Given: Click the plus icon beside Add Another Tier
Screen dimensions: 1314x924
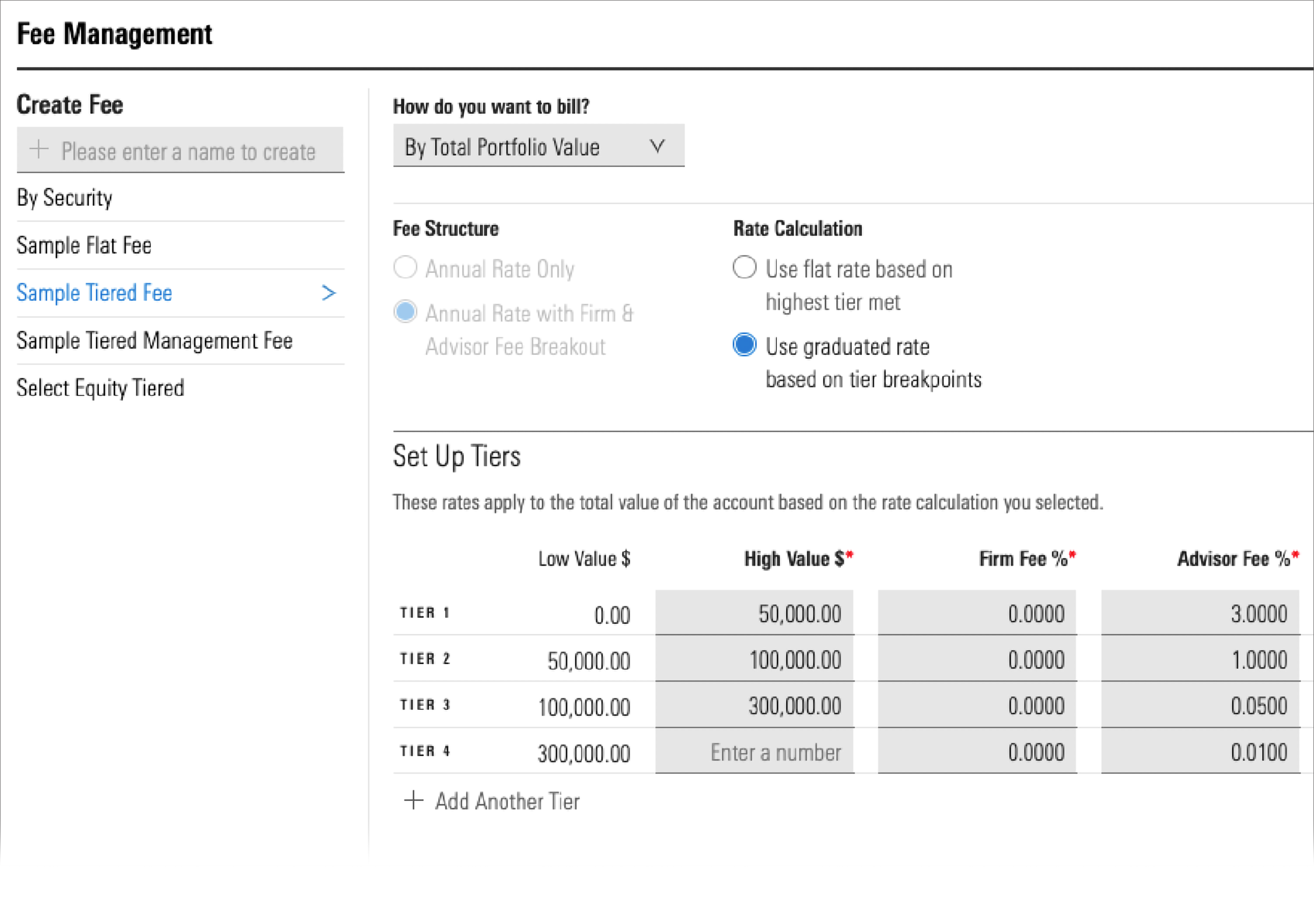Looking at the screenshot, I should click(x=413, y=800).
